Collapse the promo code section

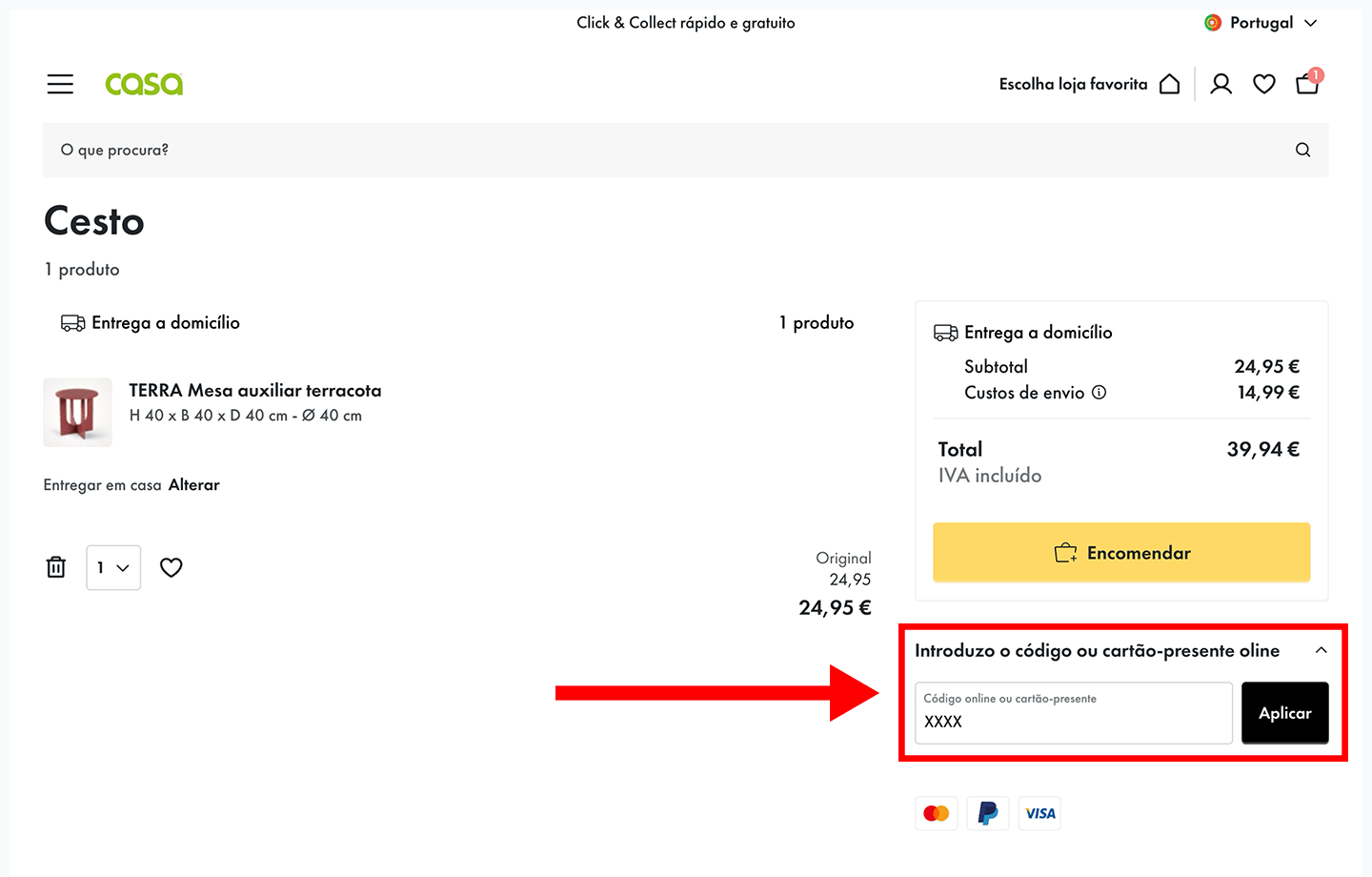tap(1321, 650)
